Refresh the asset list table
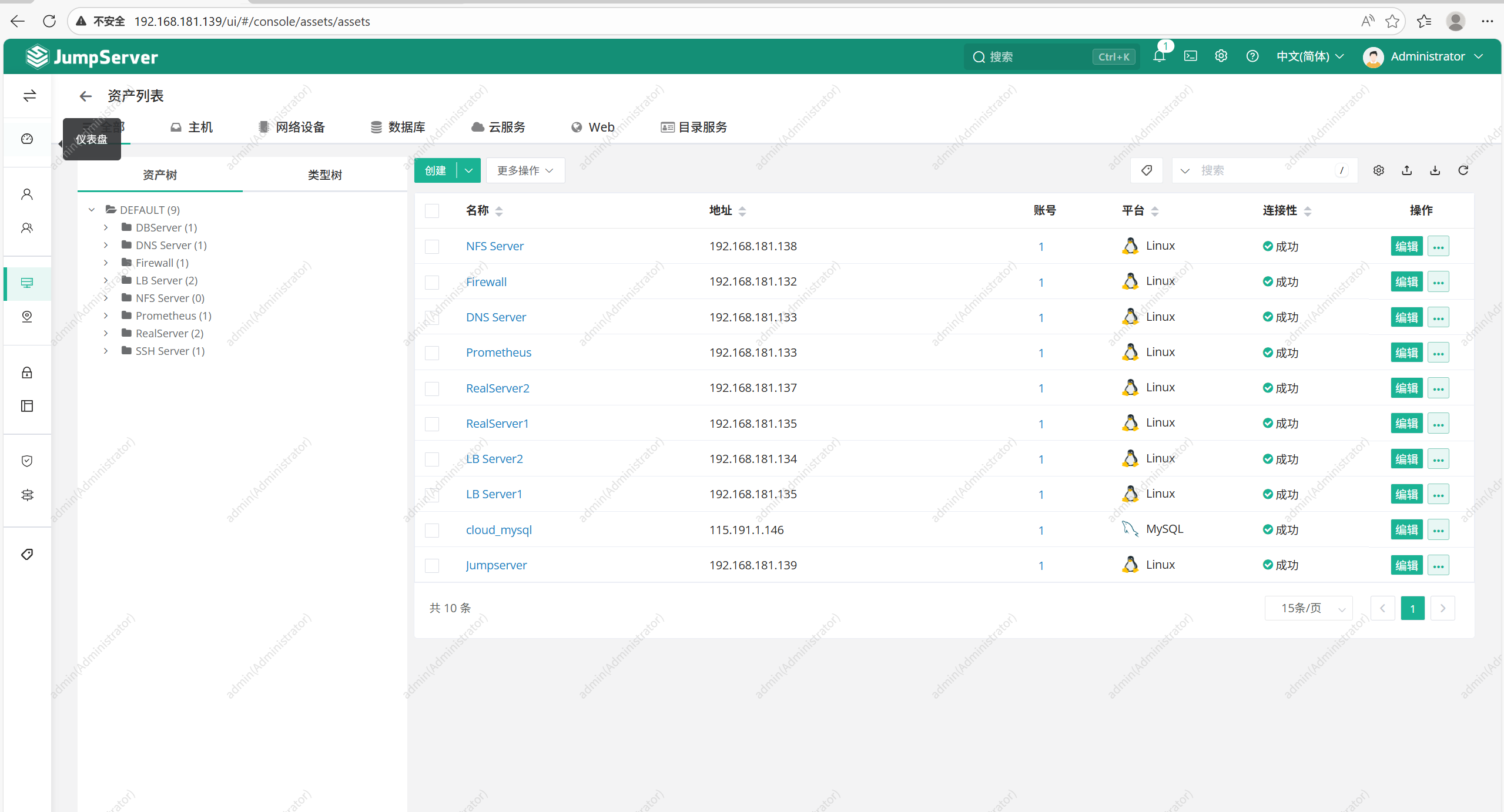1504x812 pixels. (1463, 170)
